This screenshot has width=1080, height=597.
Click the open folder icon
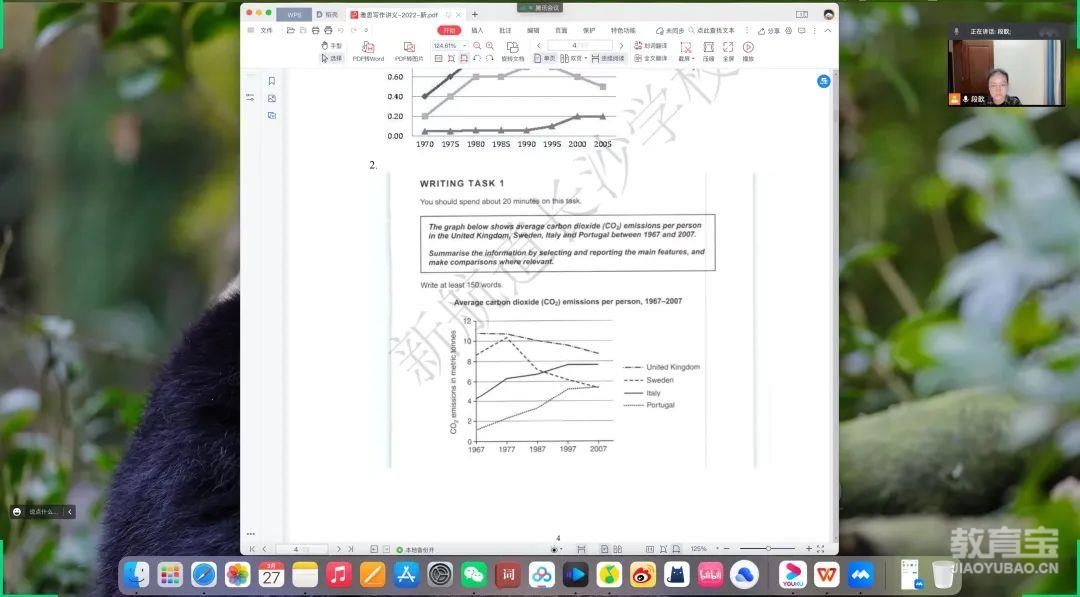tap(291, 30)
